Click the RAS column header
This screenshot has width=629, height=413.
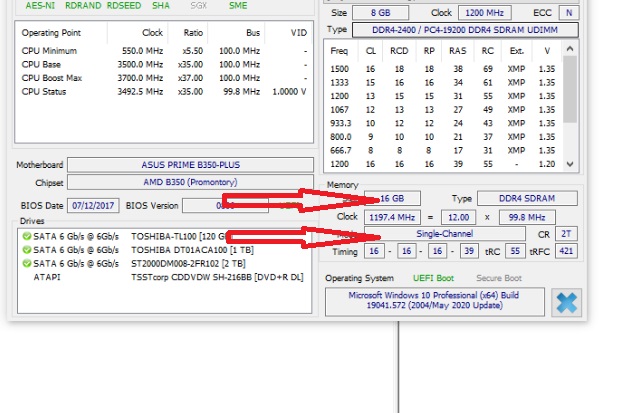(x=458, y=51)
